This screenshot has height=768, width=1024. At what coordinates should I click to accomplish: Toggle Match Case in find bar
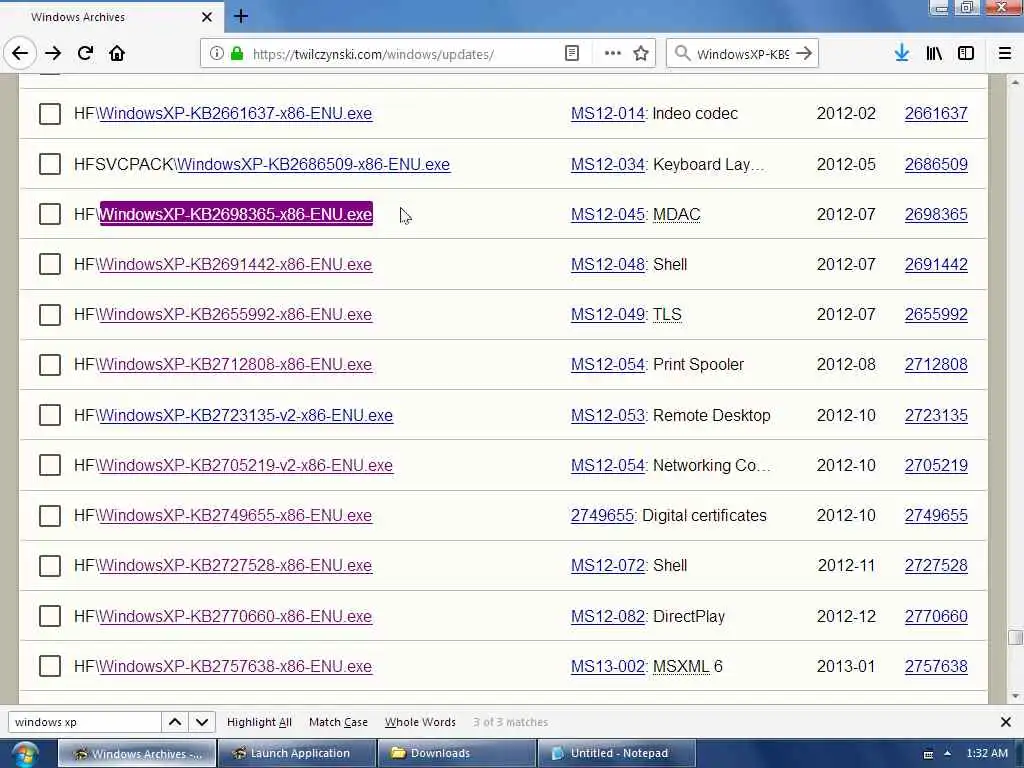(338, 722)
